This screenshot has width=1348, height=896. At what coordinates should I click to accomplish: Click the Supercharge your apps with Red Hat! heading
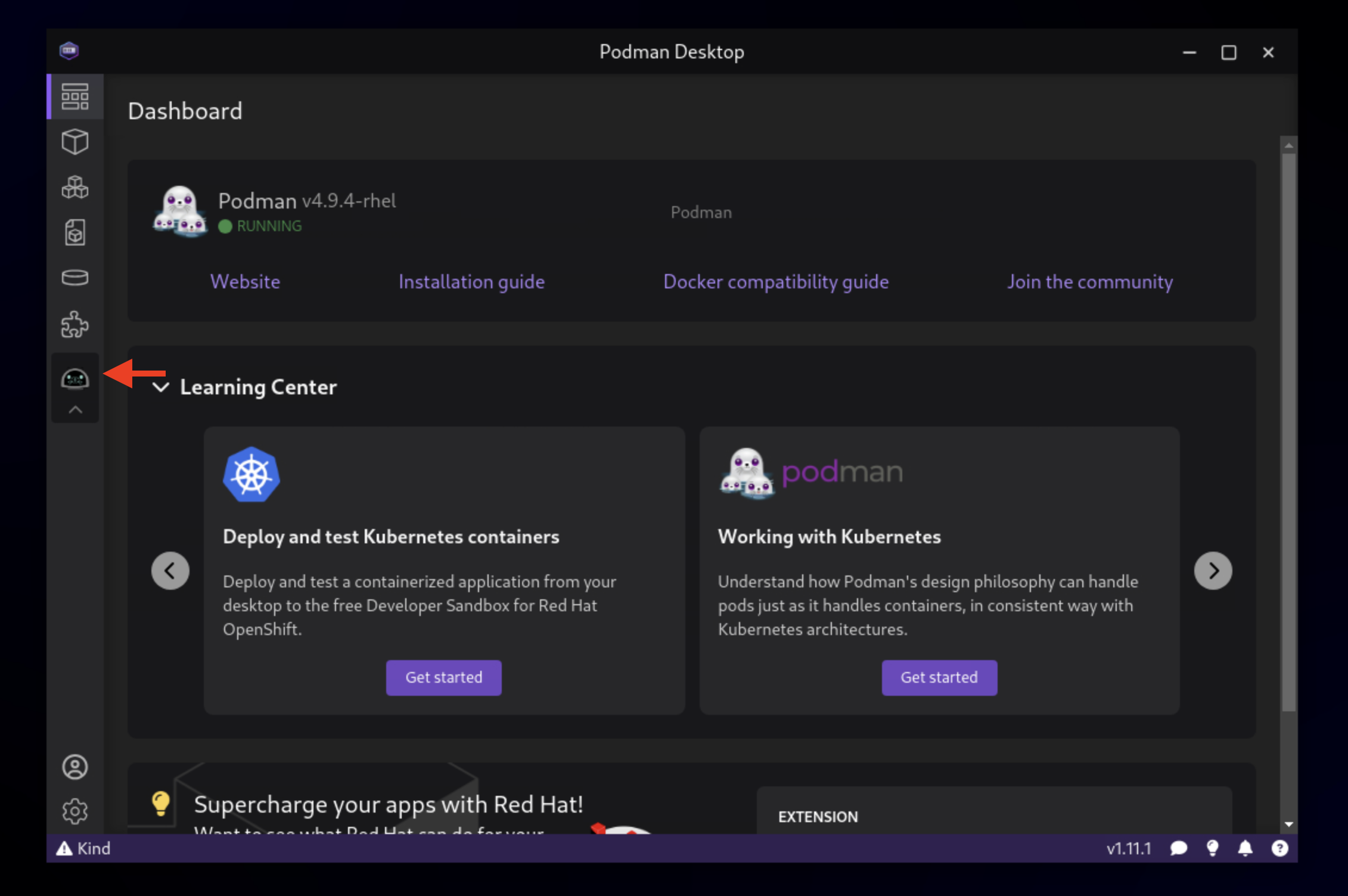click(389, 805)
